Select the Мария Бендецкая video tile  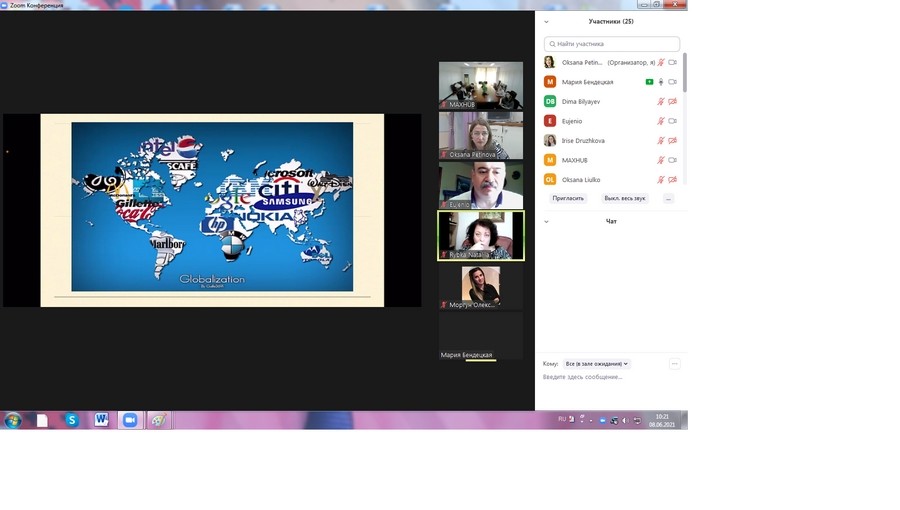tap(481, 336)
